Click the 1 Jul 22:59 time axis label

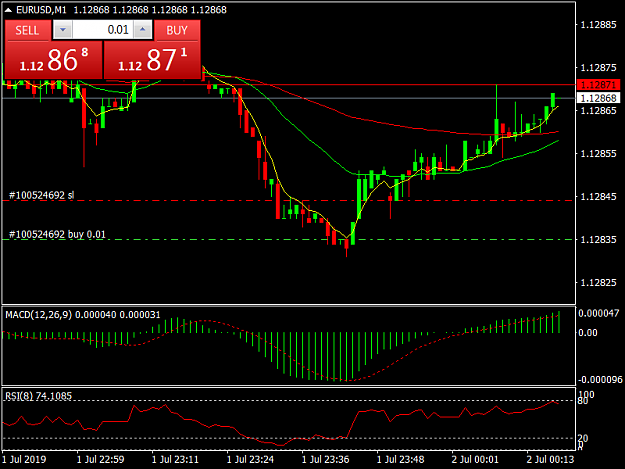tap(100, 459)
